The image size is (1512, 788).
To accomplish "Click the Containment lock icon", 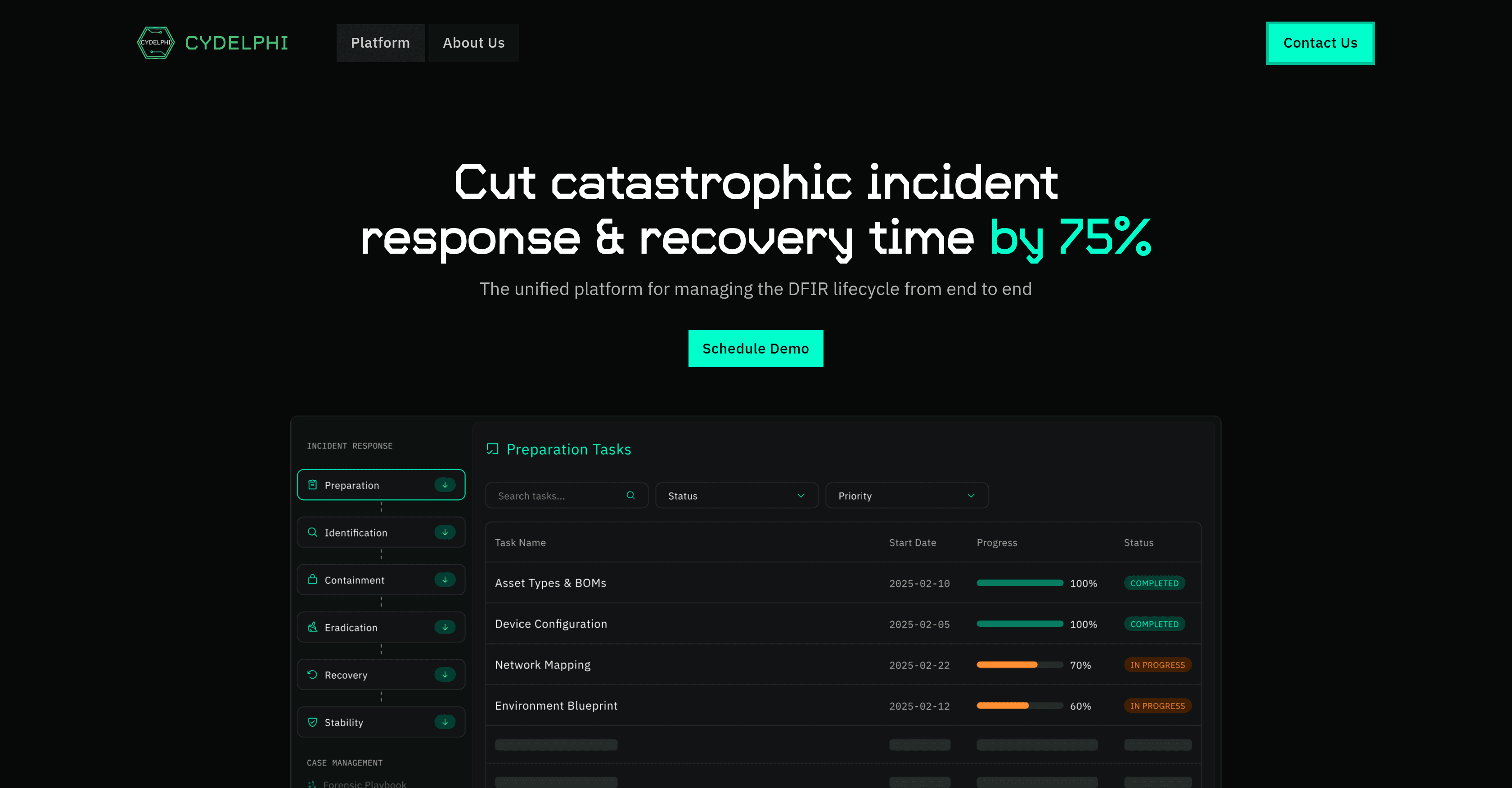I will 312,580.
